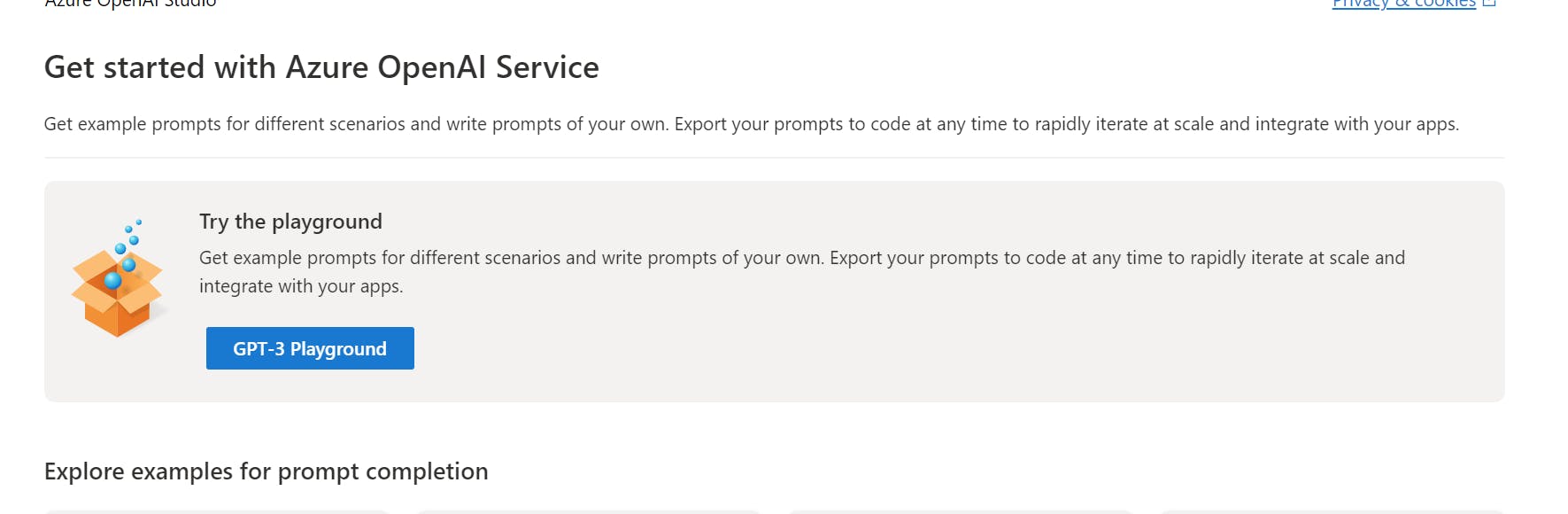This screenshot has width=1568, height=514.
Task: Open the second example card at the bottom
Action: coord(589,511)
